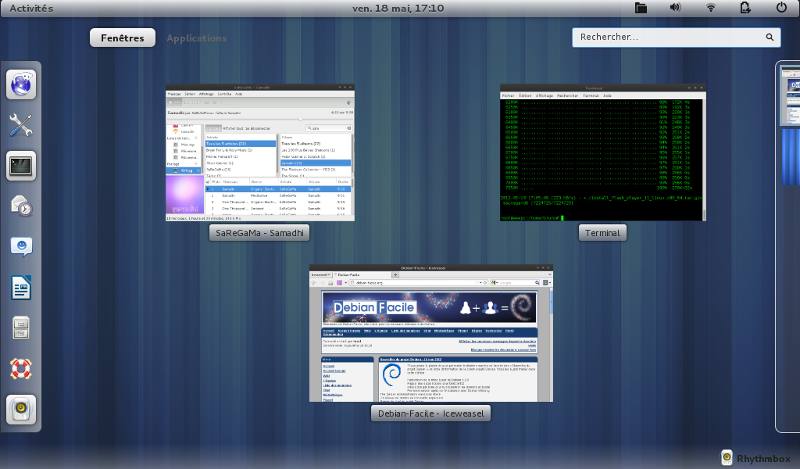Open the Wi-Fi network menu
Image resolution: width=800 pixels, height=469 pixels.
(x=711, y=8)
